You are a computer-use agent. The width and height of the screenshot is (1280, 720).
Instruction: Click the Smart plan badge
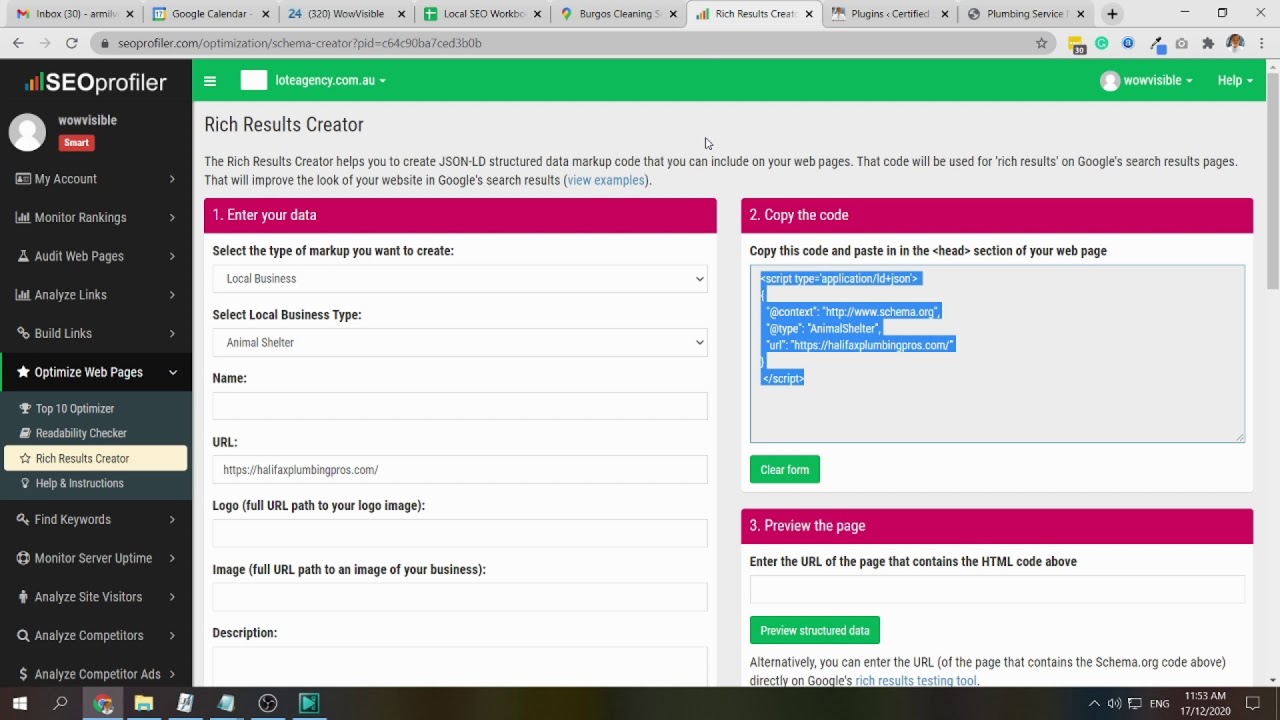(76, 143)
